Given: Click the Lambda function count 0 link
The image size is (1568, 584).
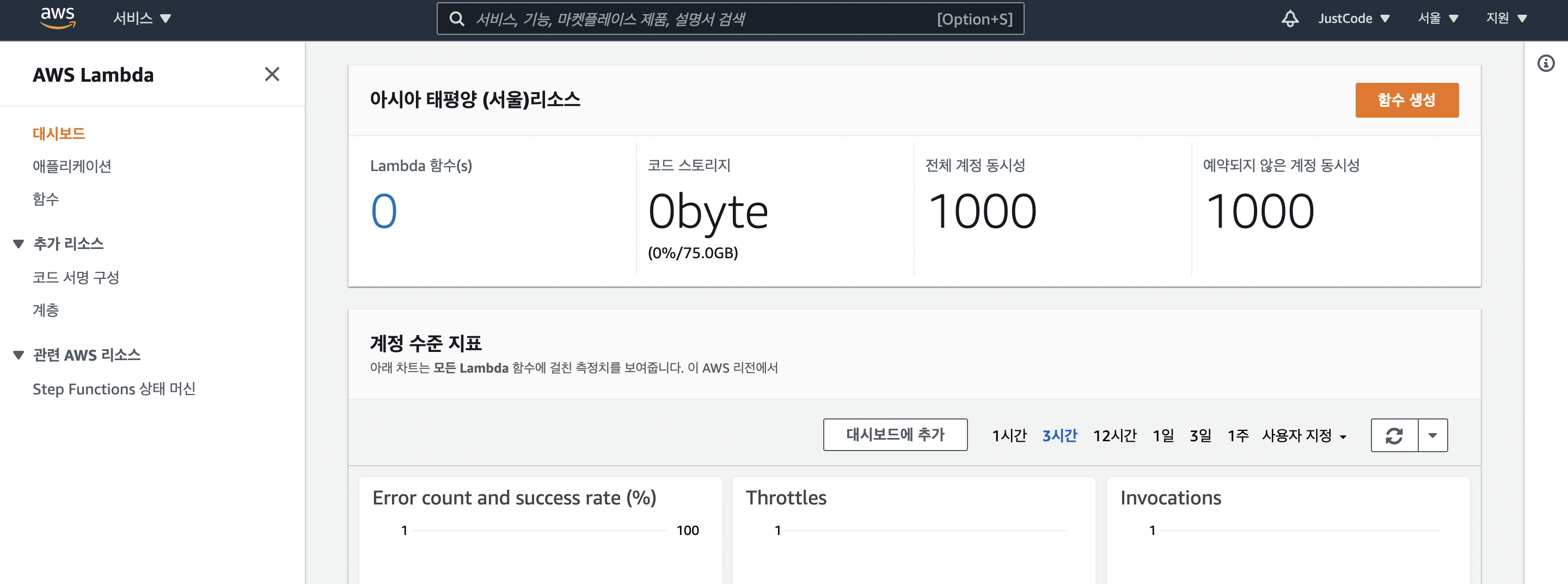Looking at the screenshot, I should [x=384, y=211].
